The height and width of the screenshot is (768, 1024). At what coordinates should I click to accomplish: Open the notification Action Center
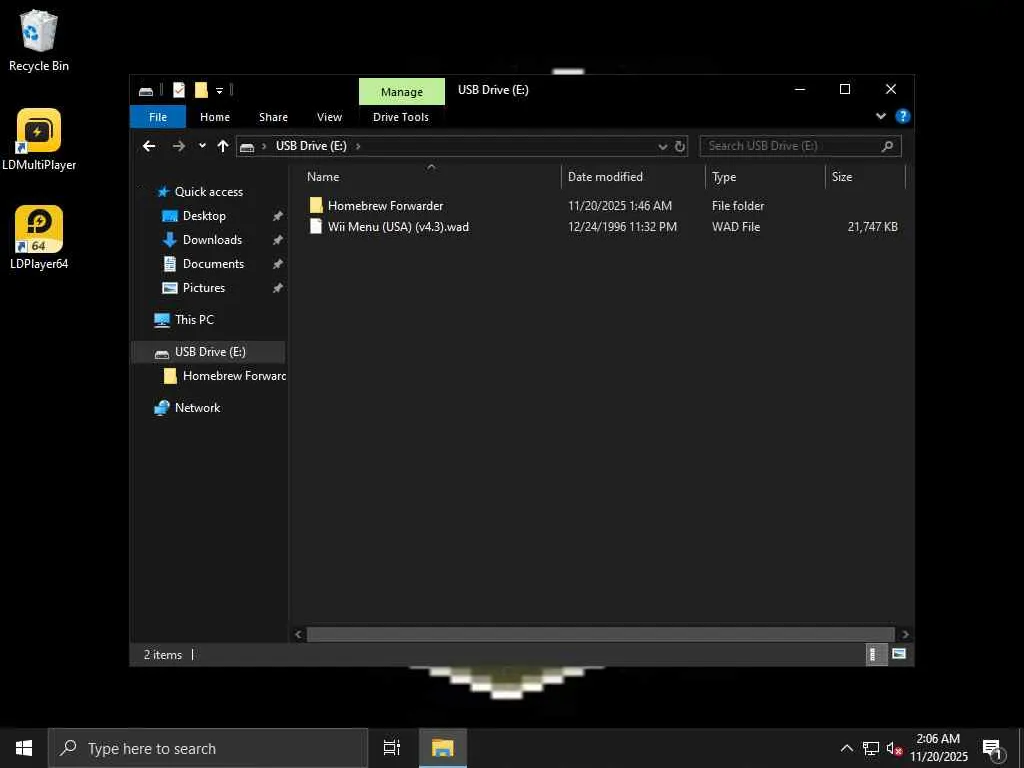point(993,749)
